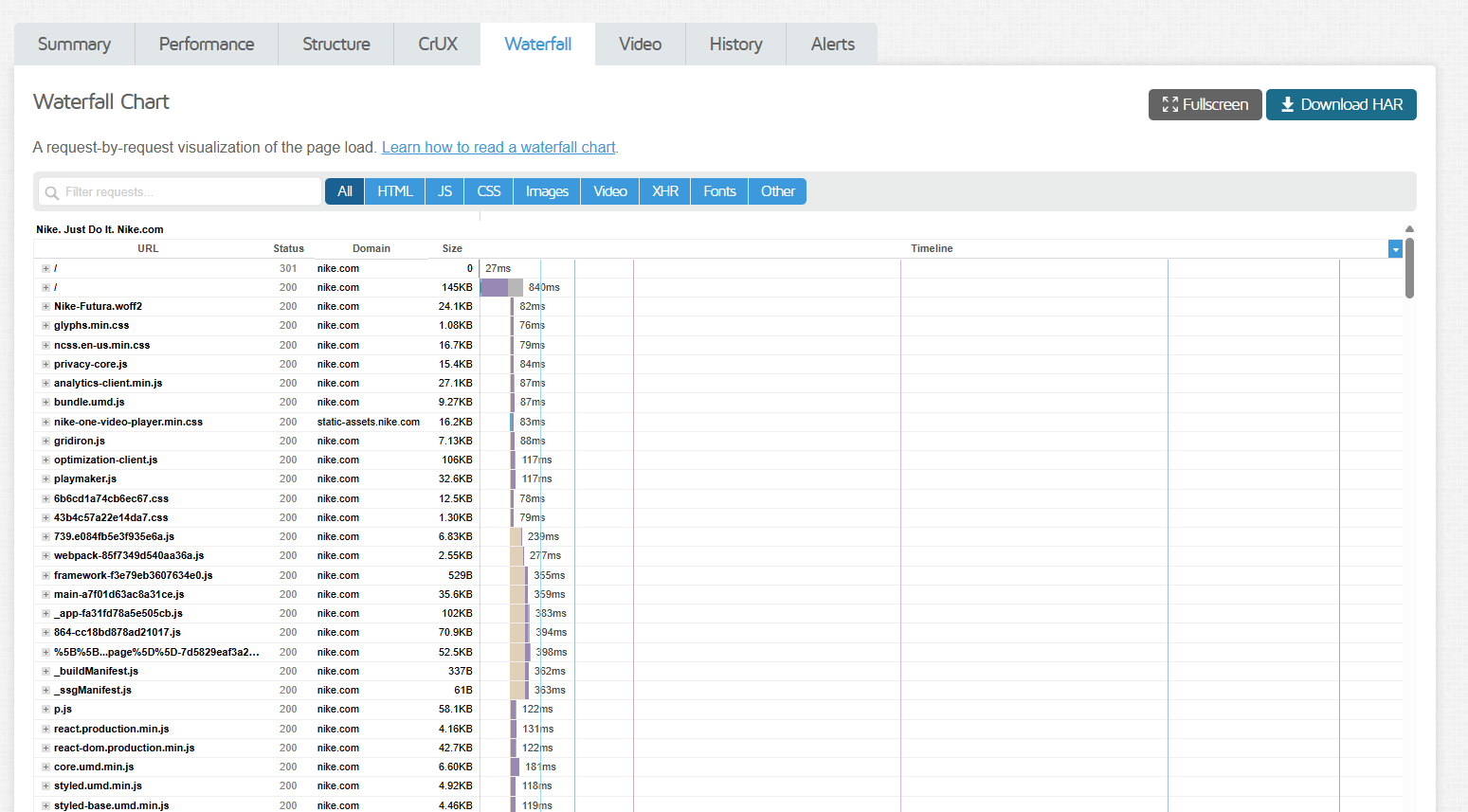Viewport: 1468px width, 812px height.
Task: Filter requests by JS
Action: click(445, 191)
